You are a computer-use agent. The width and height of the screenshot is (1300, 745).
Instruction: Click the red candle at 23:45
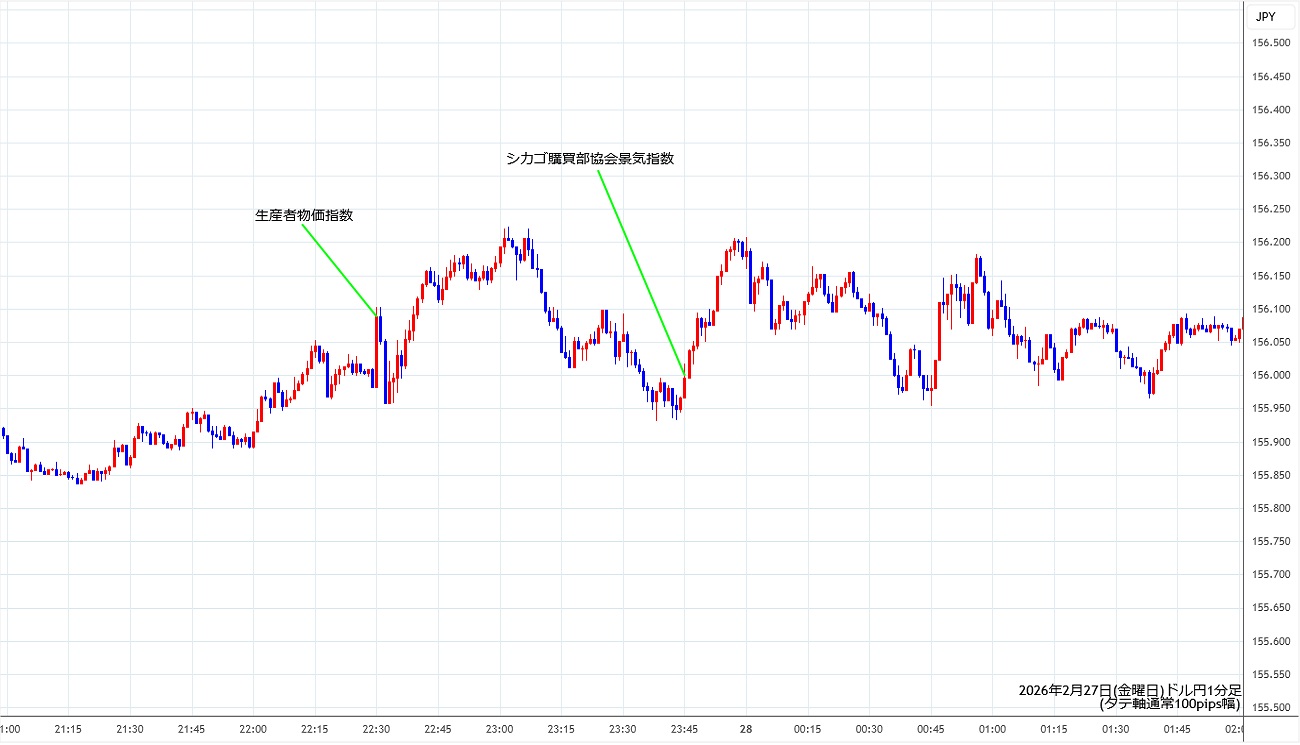685,385
